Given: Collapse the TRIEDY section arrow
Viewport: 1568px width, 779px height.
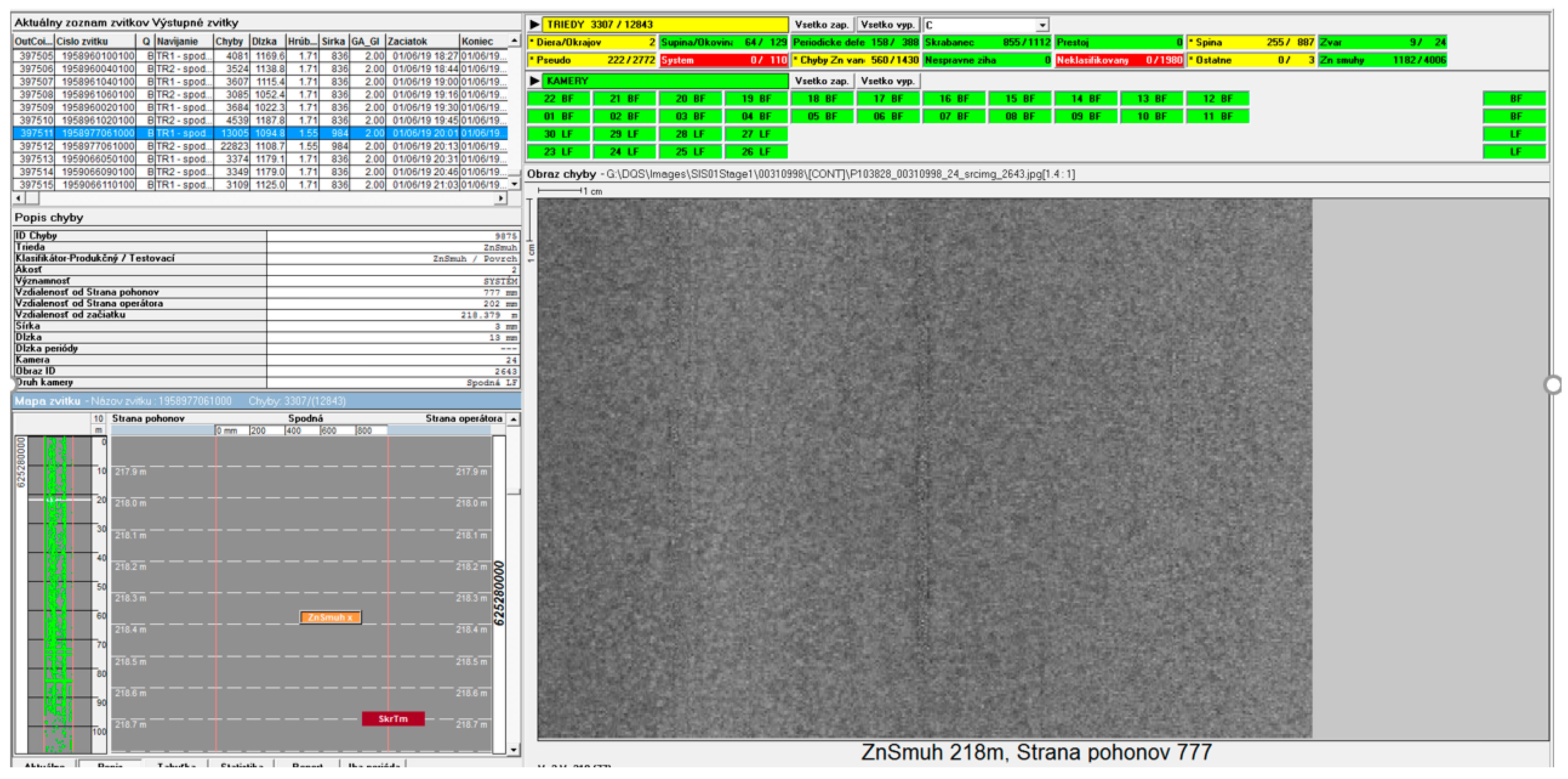Looking at the screenshot, I should (534, 25).
